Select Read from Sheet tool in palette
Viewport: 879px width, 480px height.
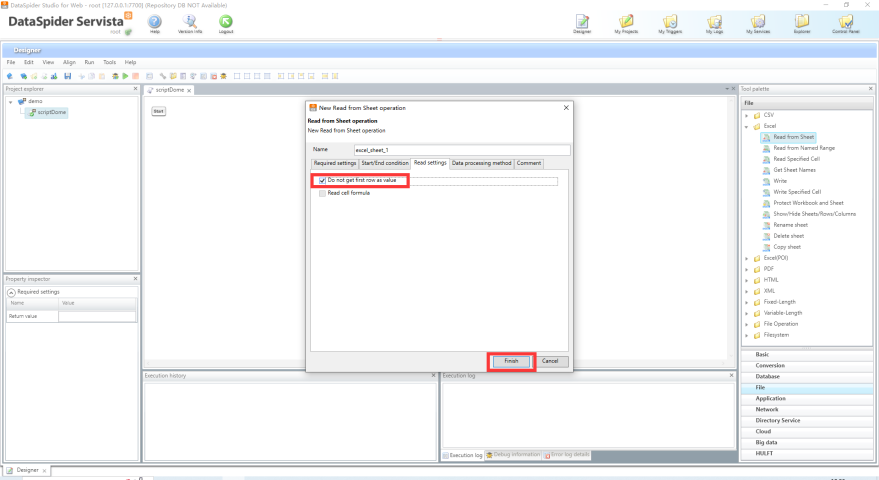788,137
